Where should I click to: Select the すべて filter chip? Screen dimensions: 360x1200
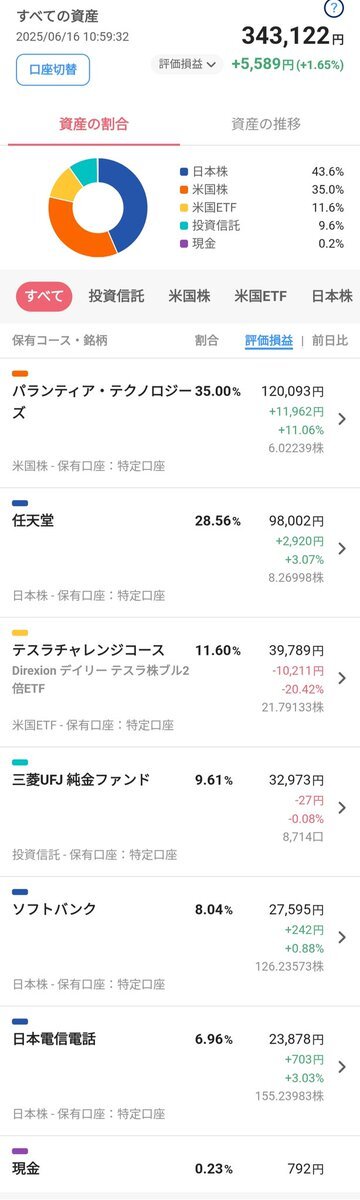coord(45,296)
